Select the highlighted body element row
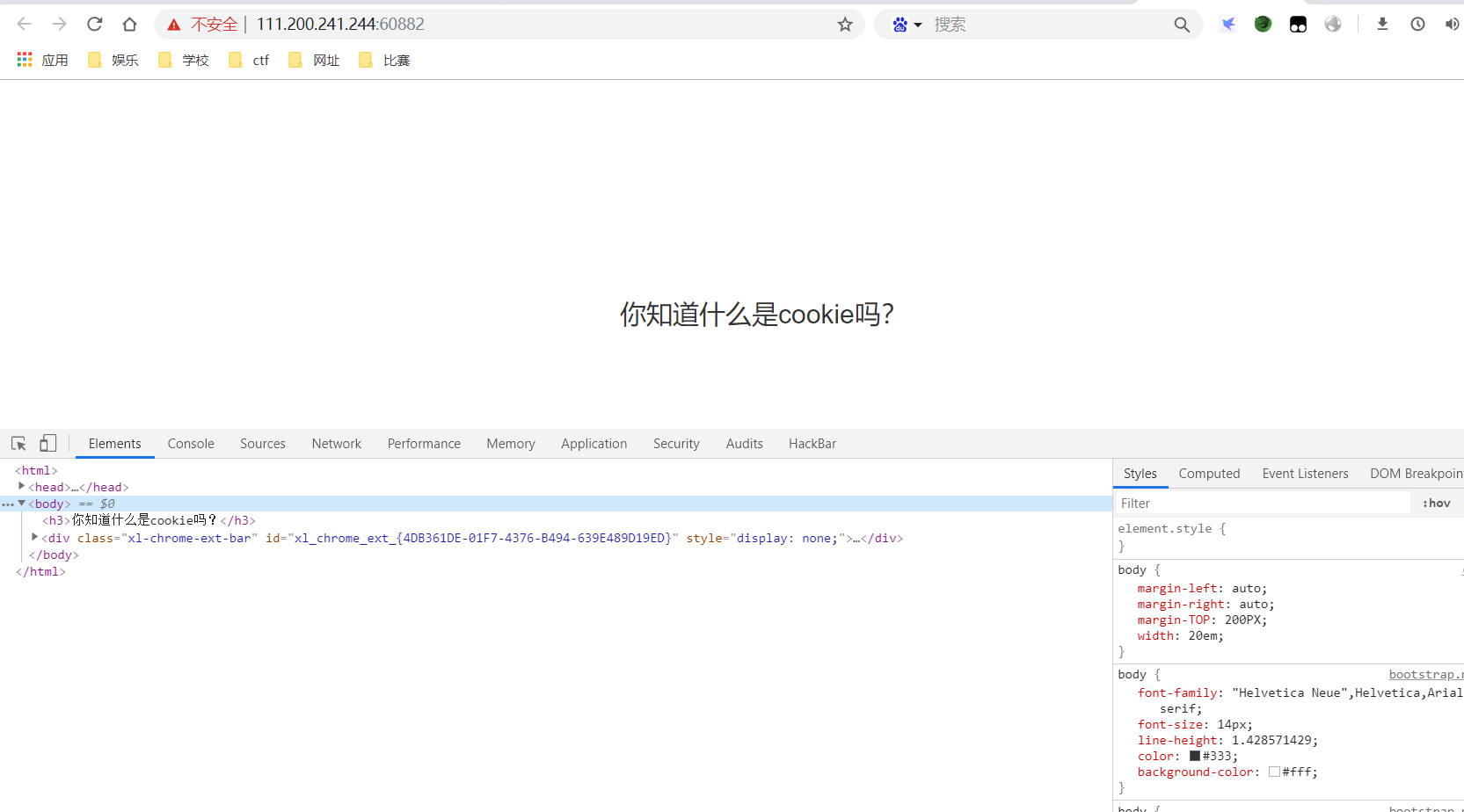 [50, 503]
